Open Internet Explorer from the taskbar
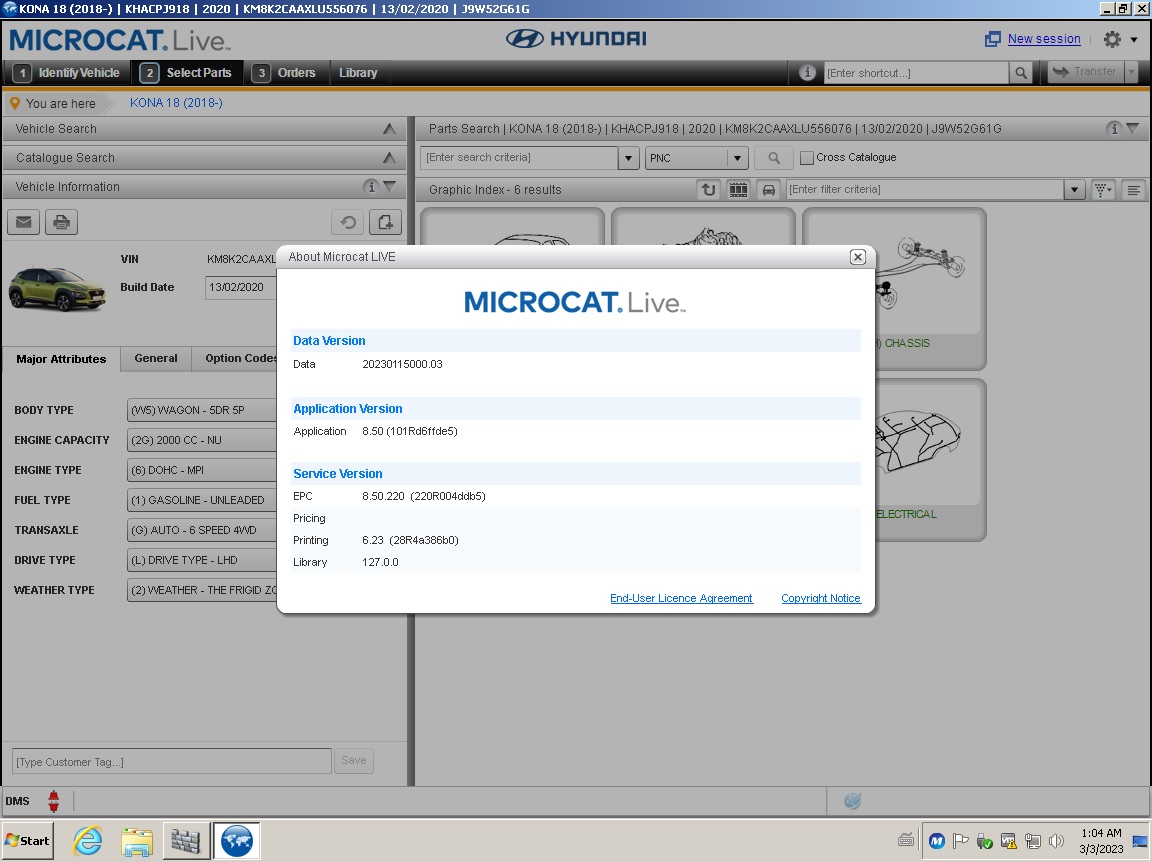Screen dimensions: 1152x862 (x=88, y=841)
